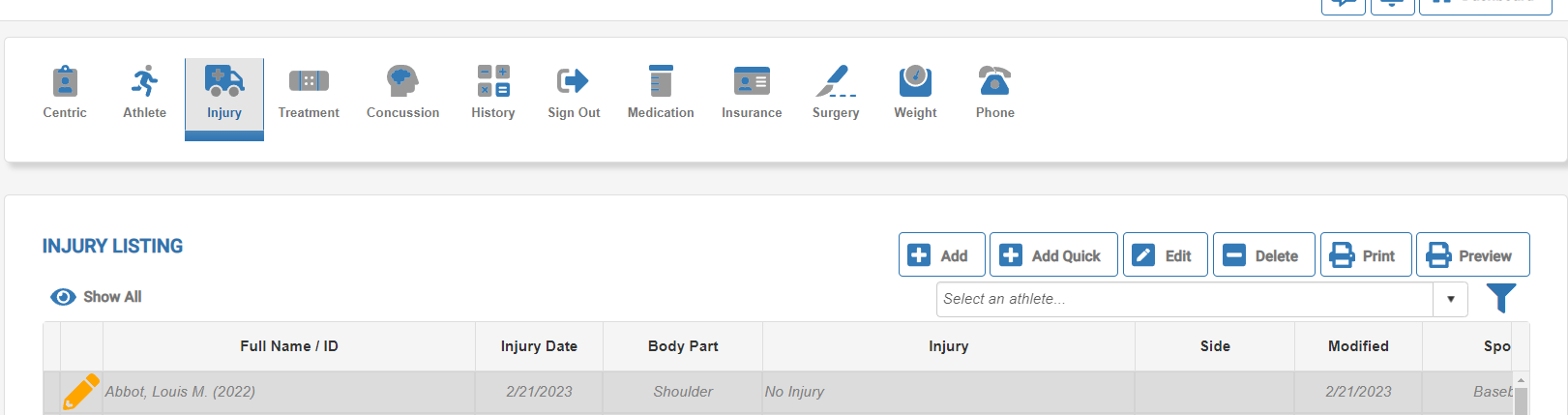Expand the athlete selection dropdown arrow
Viewport: 1568px width, 415px height.
(x=1450, y=300)
